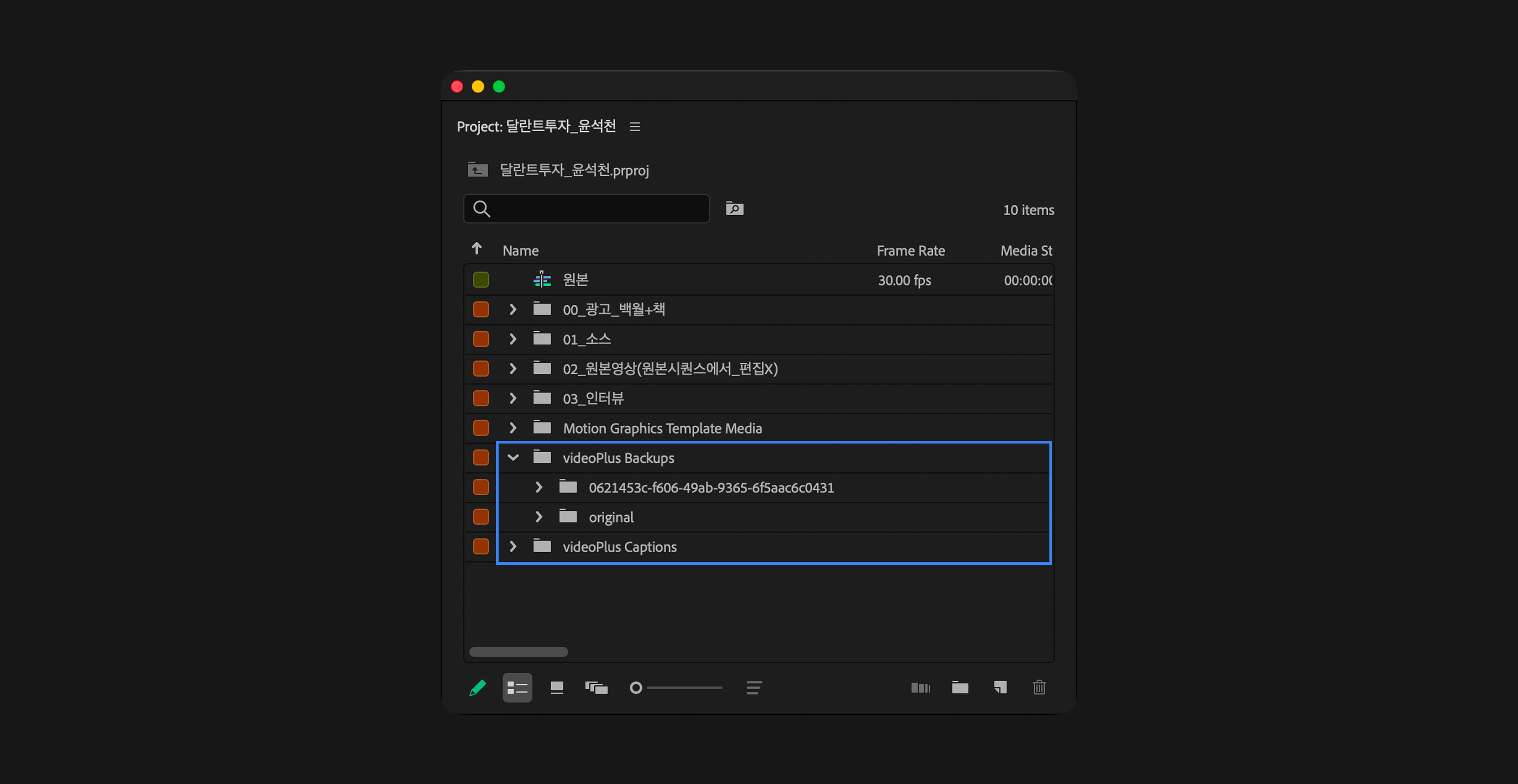Click the New Item icon

(1000, 687)
